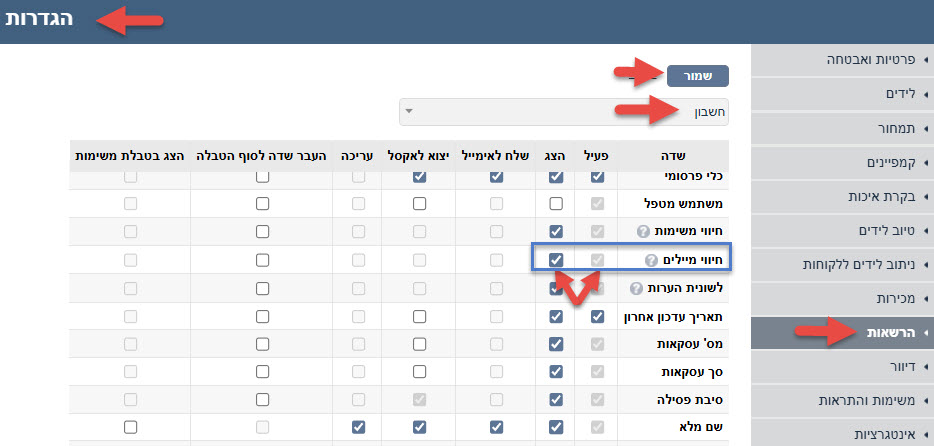Toggle פעיל checkbox for תאריך עדכון אחרון
This screenshot has height=446, width=934.
click(598, 316)
